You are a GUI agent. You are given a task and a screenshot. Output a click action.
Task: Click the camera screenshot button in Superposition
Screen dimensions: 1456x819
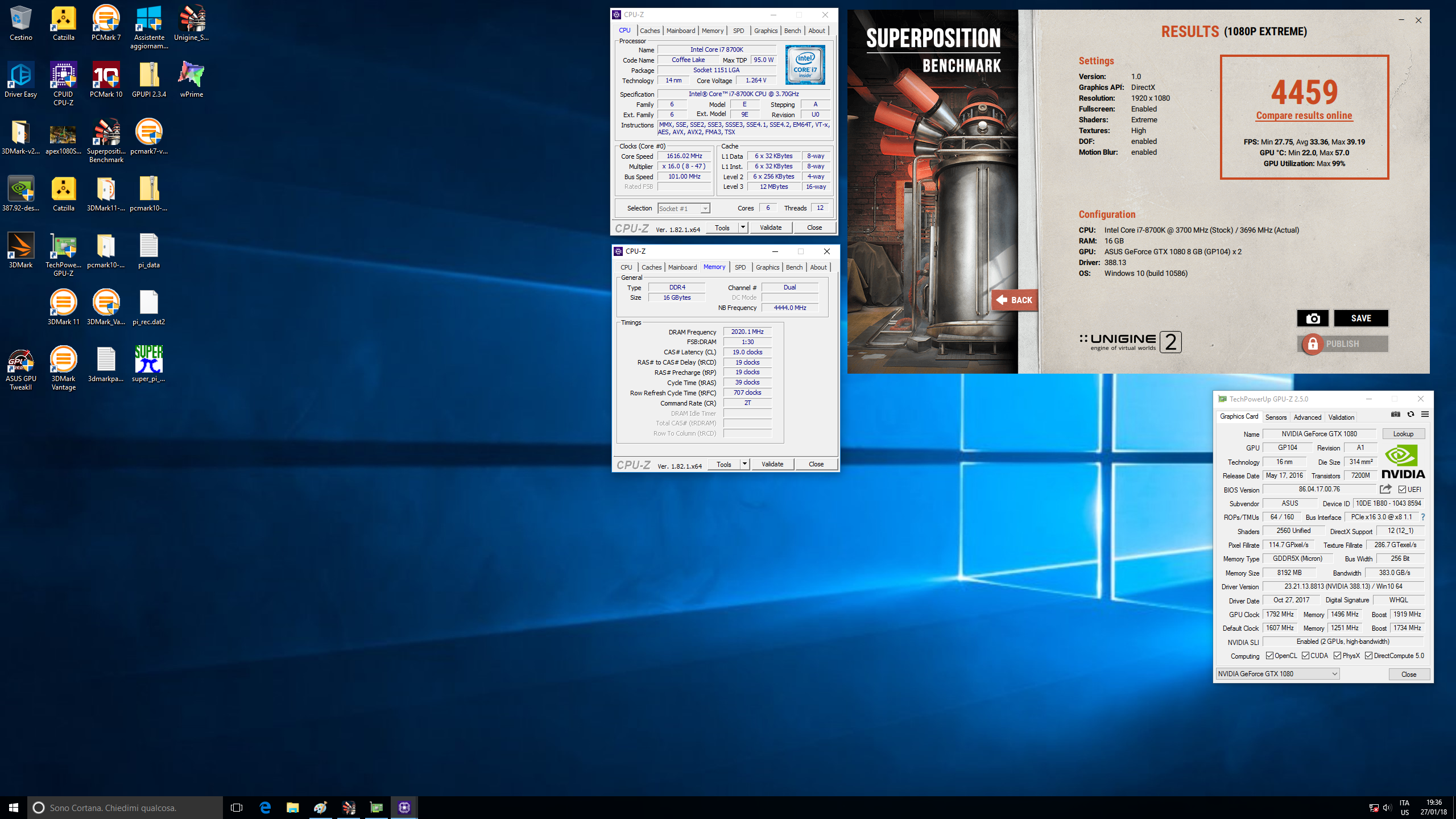tap(1313, 318)
